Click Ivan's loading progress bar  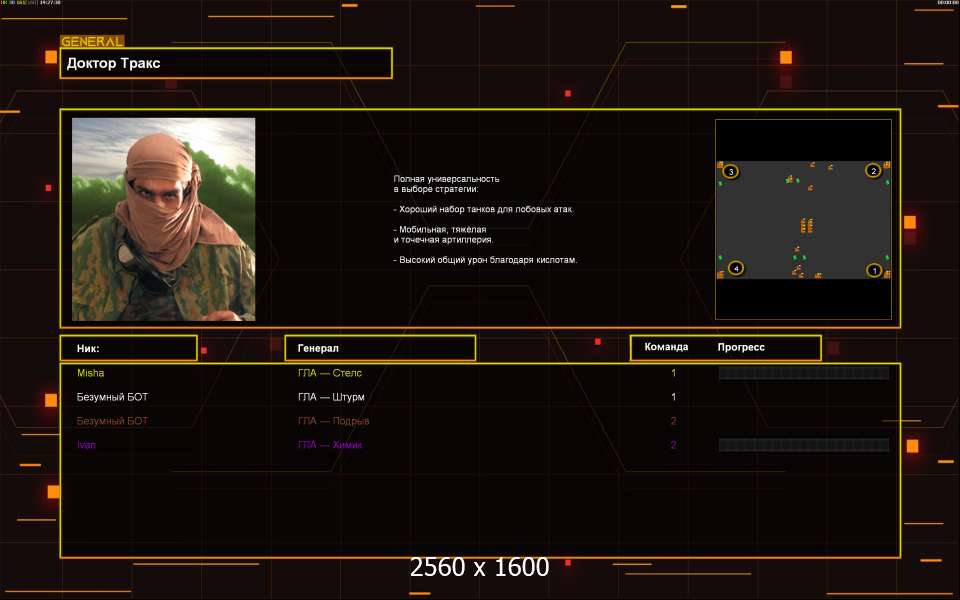(x=803, y=445)
